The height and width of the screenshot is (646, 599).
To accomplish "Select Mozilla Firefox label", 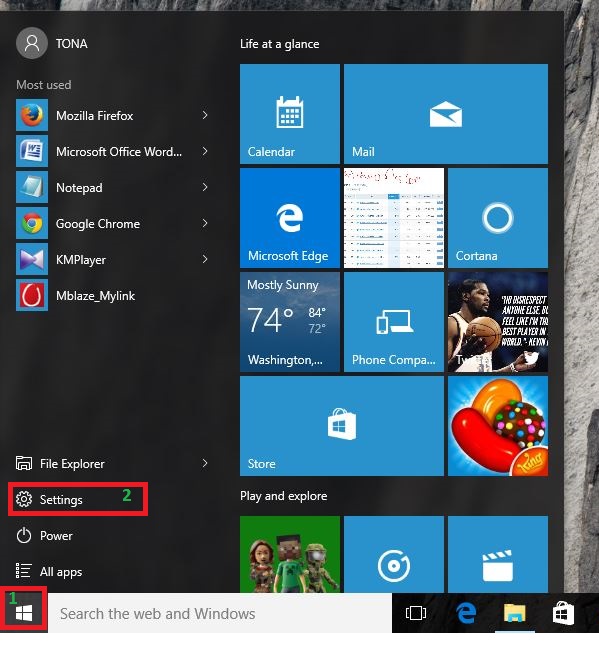I will 94,116.
